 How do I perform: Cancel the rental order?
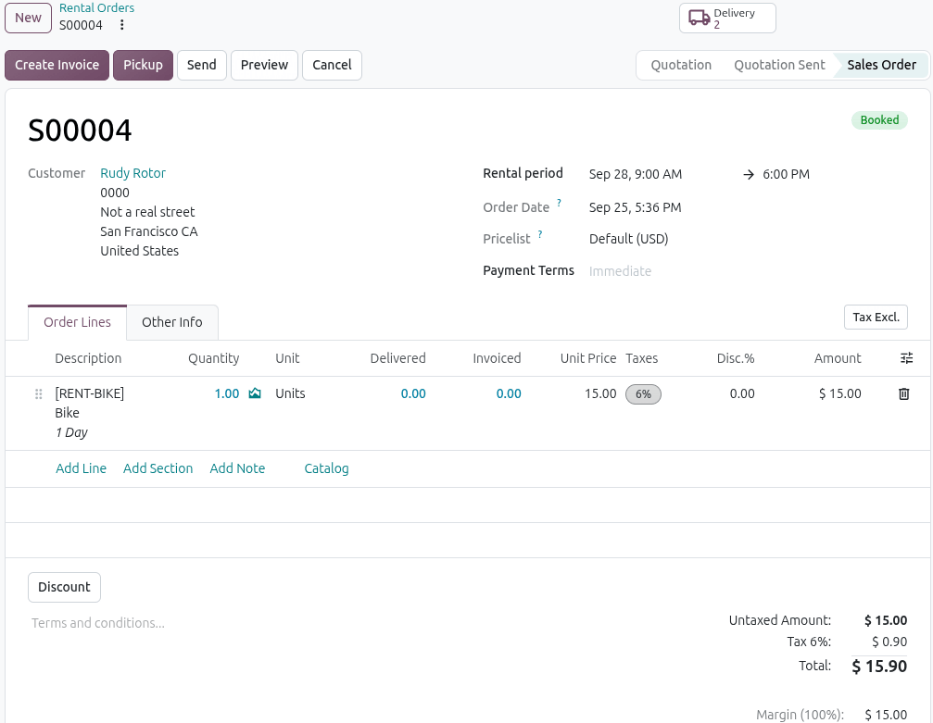click(332, 65)
